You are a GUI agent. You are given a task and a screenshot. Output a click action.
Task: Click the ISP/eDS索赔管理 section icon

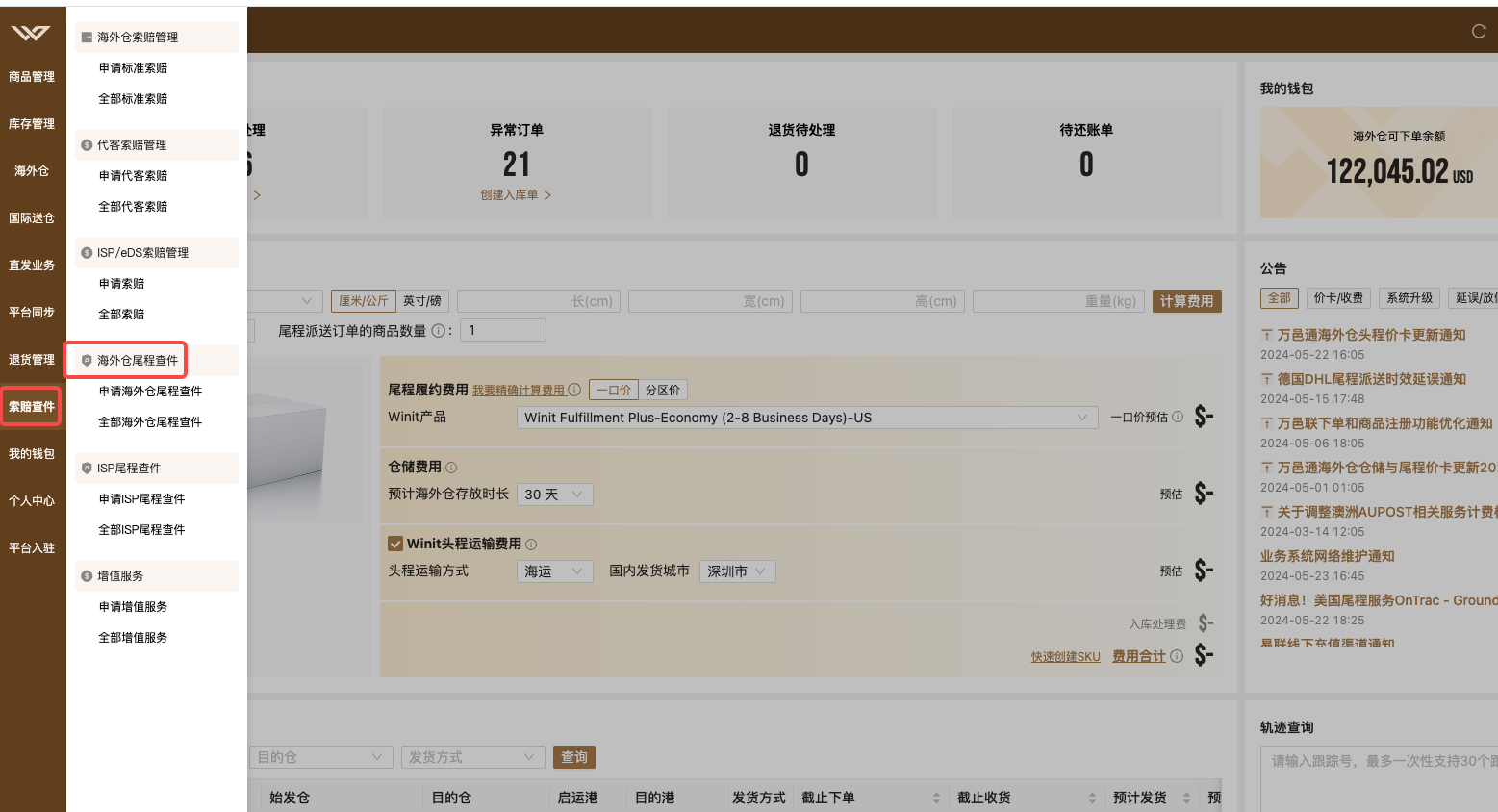point(87,253)
